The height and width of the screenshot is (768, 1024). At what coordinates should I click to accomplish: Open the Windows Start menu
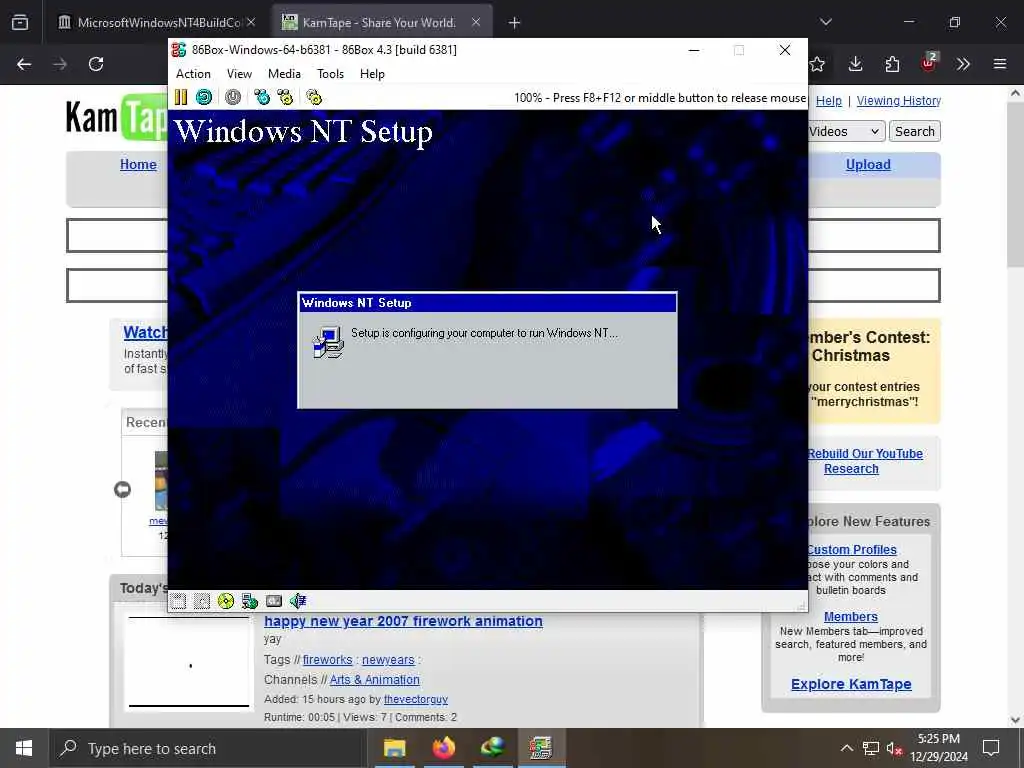click(24, 748)
